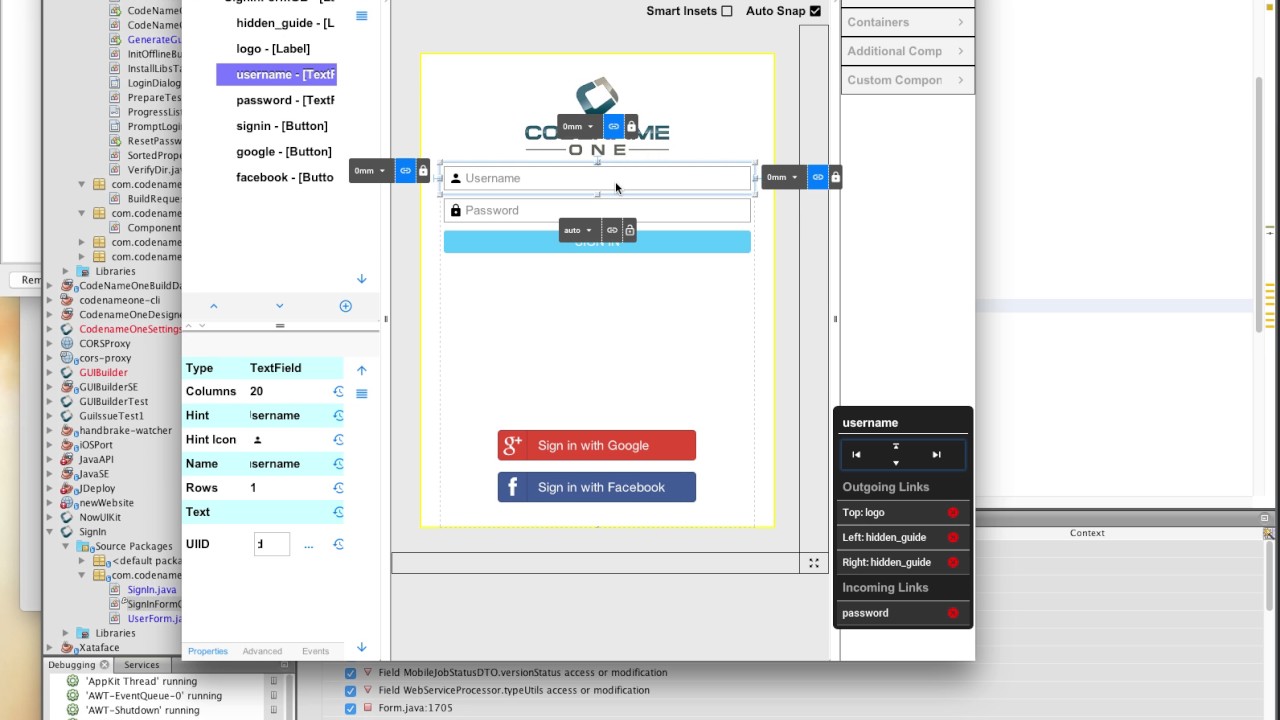Open the Debugging tab in NetBeans

click(78, 665)
